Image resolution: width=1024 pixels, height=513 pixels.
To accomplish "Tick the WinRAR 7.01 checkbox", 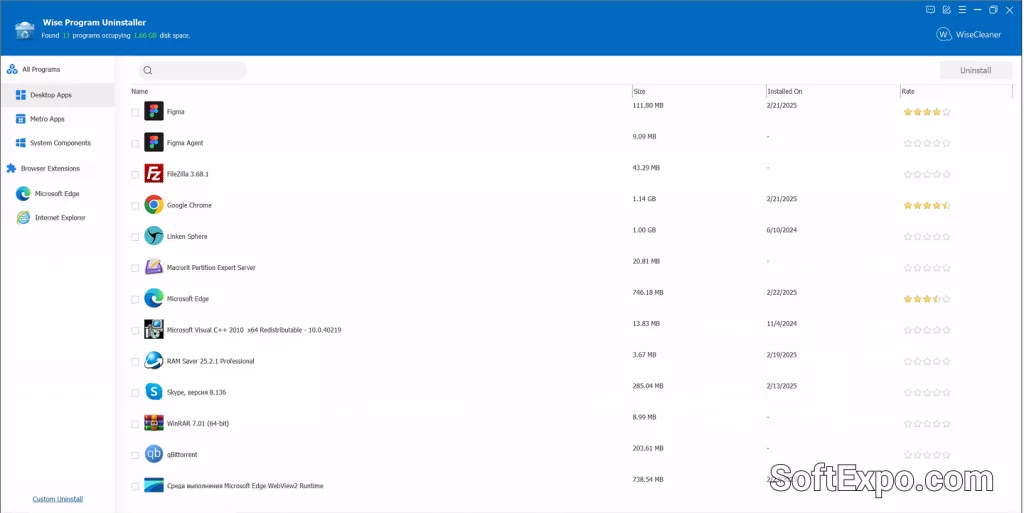I will pos(135,424).
